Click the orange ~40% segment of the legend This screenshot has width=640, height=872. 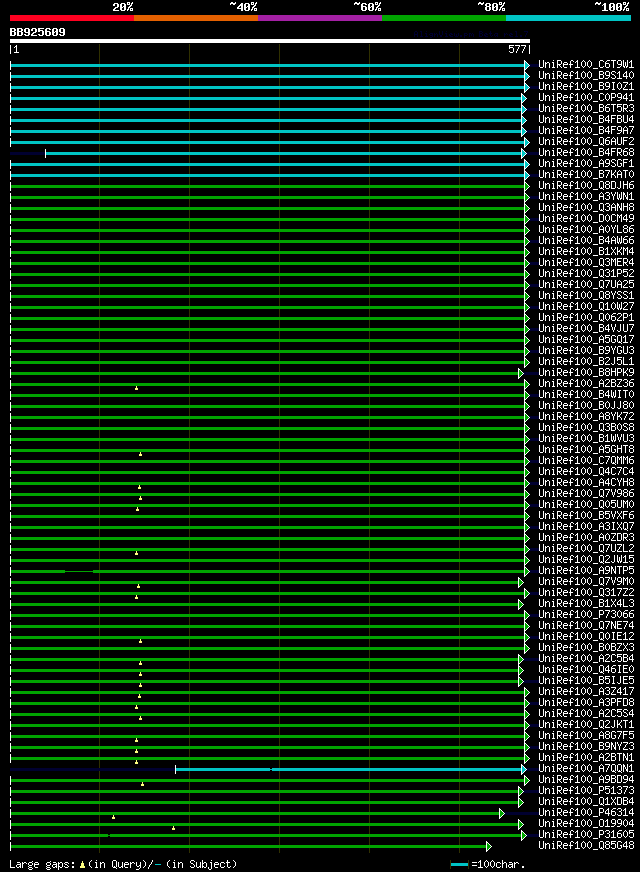[x=196, y=18]
